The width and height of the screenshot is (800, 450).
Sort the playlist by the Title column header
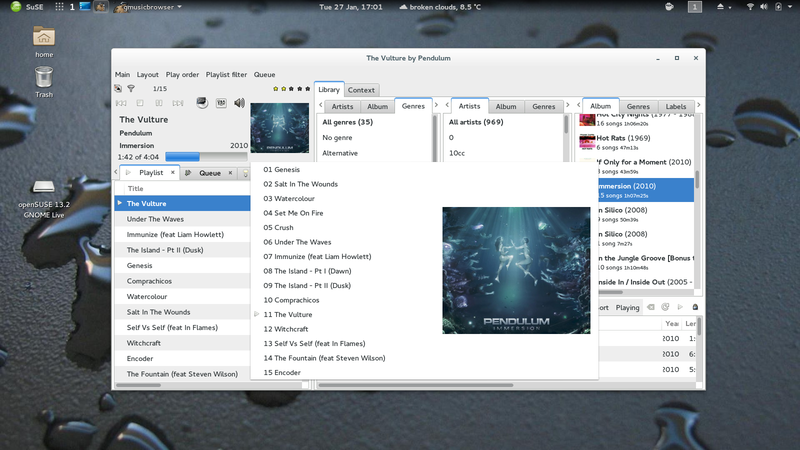point(183,188)
